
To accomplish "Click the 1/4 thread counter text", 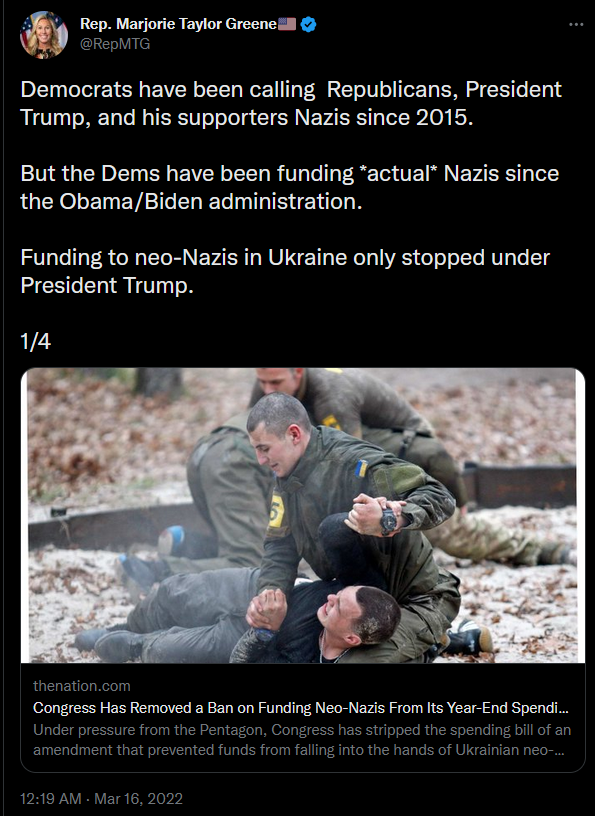I will tap(35, 341).
